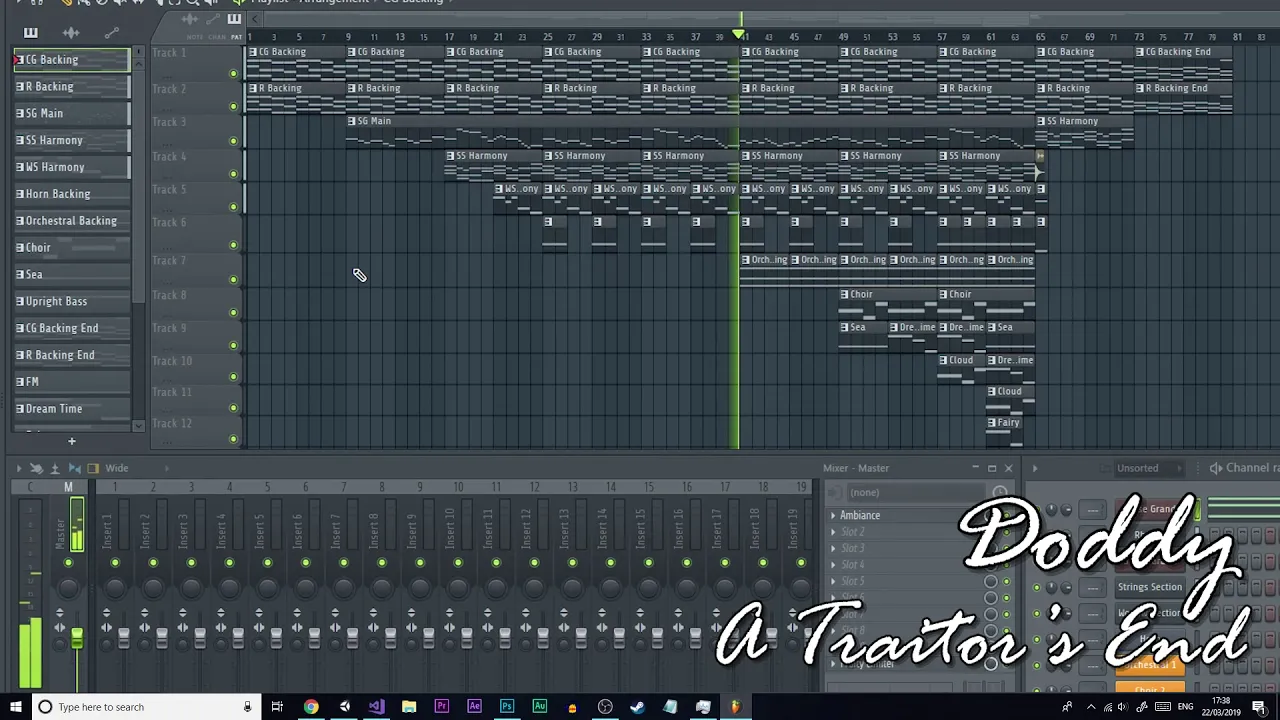Open Adobe Premiere Pro from taskbar
This screenshot has height=720, width=1280.
tap(441, 707)
